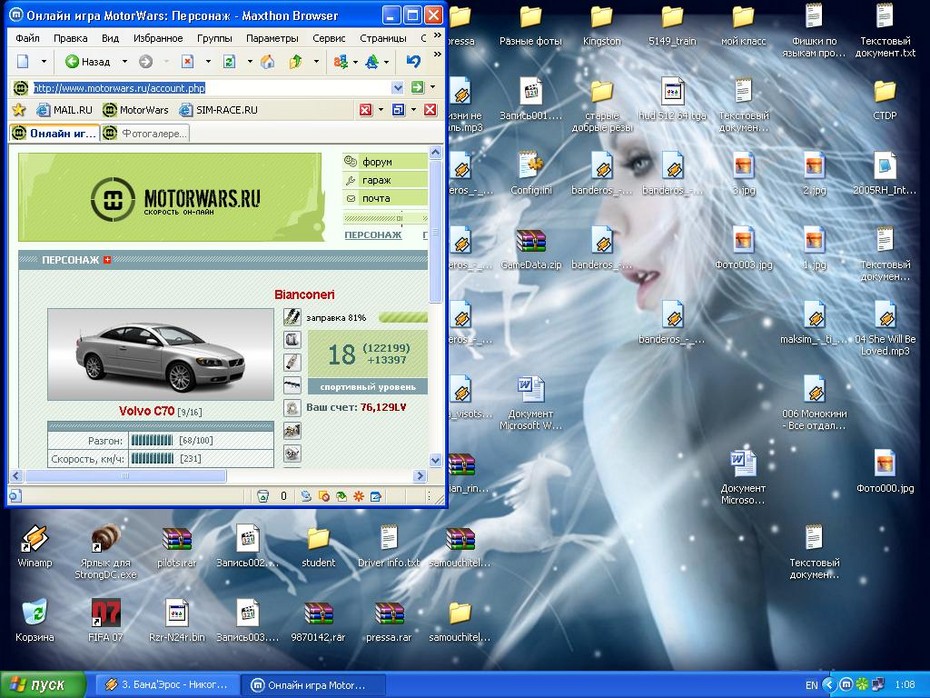Open the MAIL.RU favorites link
The width and height of the screenshot is (930, 698).
pyautogui.click(x=65, y=110)
